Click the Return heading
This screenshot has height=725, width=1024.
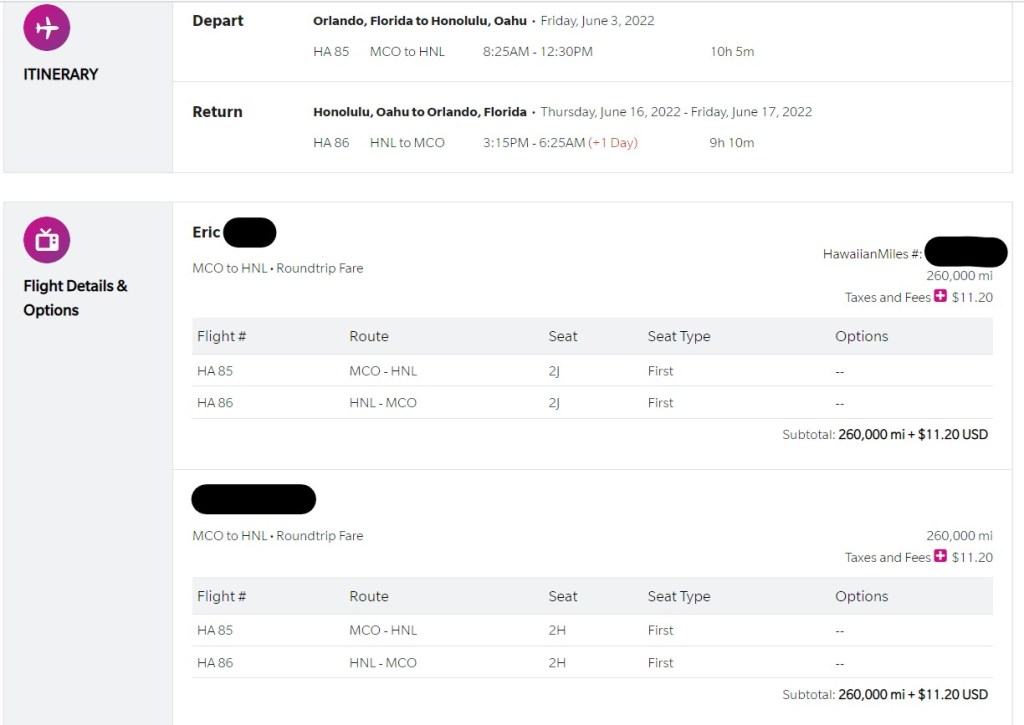pos(217,112)
